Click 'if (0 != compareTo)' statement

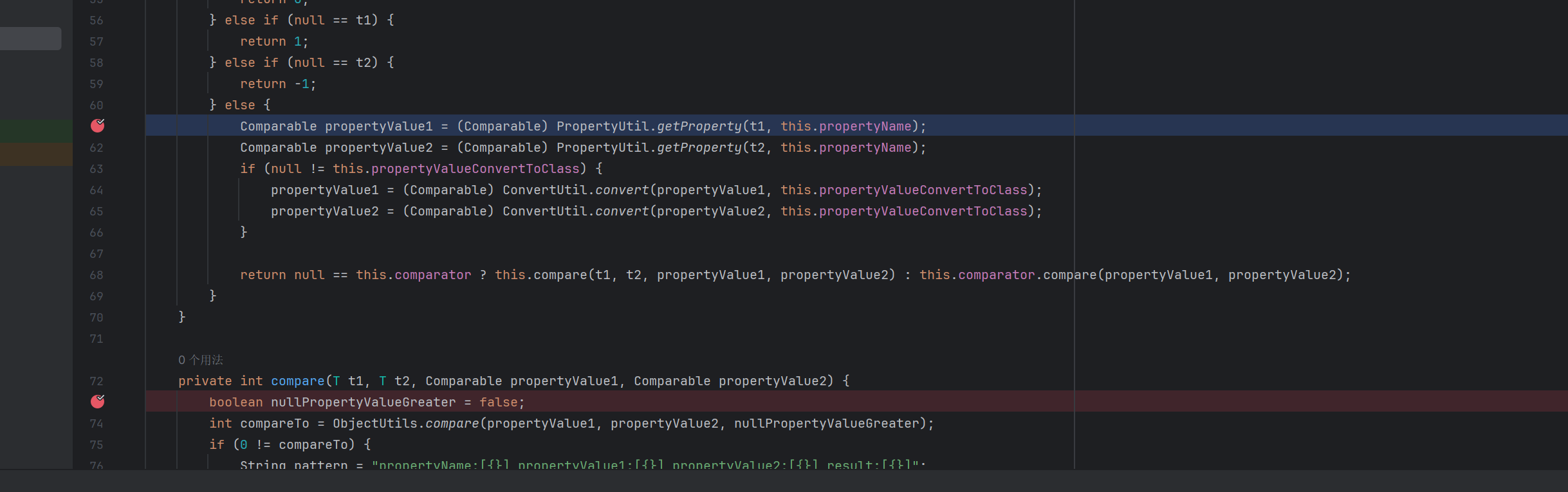(x=290, y=444)
